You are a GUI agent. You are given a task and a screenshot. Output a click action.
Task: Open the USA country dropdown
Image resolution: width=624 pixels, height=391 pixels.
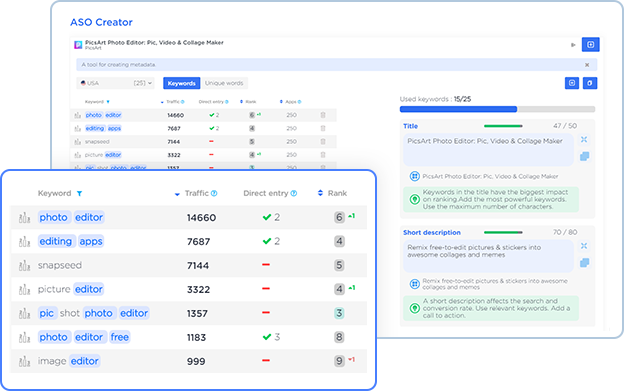(x=115, y=83)
